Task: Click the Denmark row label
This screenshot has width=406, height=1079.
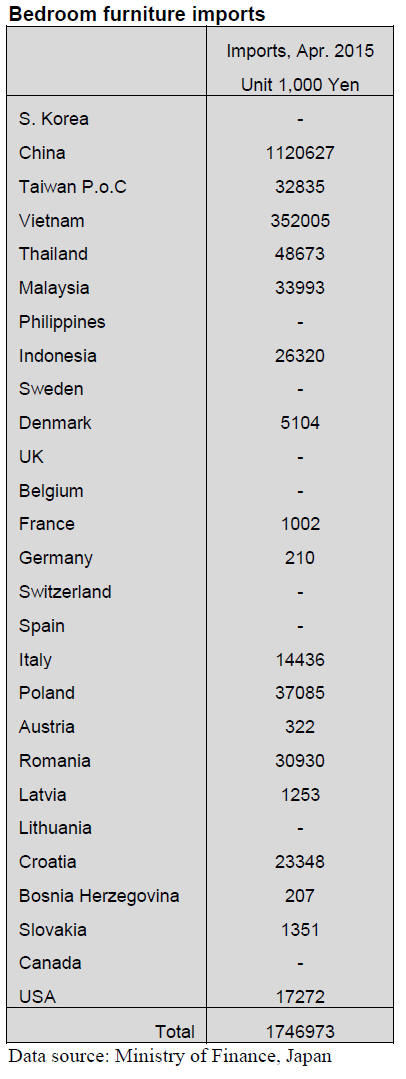Action: (55, 423)
